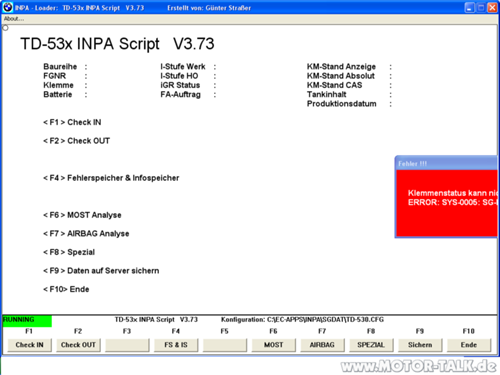Click the AIRBAG button

tap(322, 345)
